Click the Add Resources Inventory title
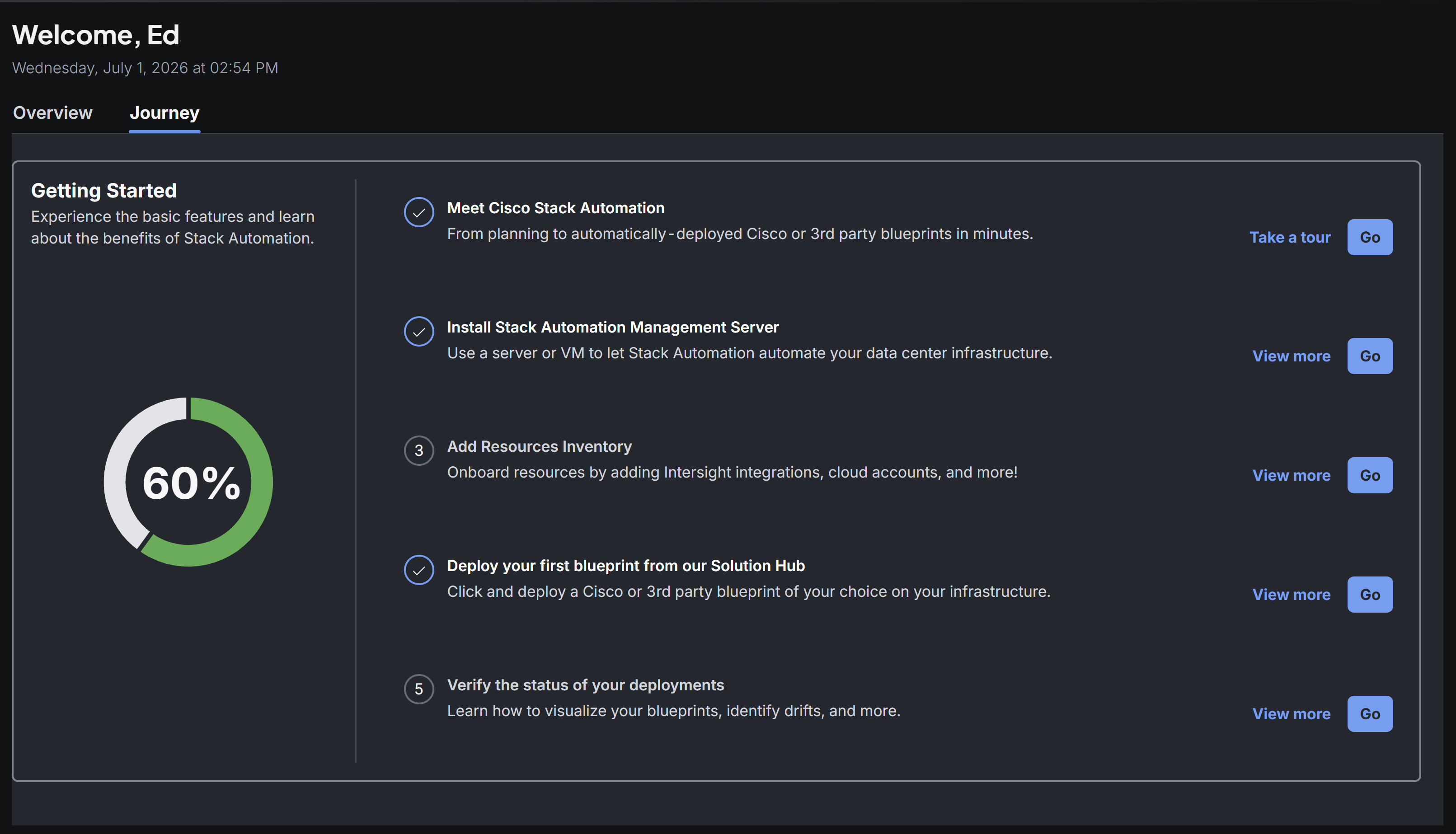The width and height of the screenshot is (1456, 834). [x=539, y=446]
